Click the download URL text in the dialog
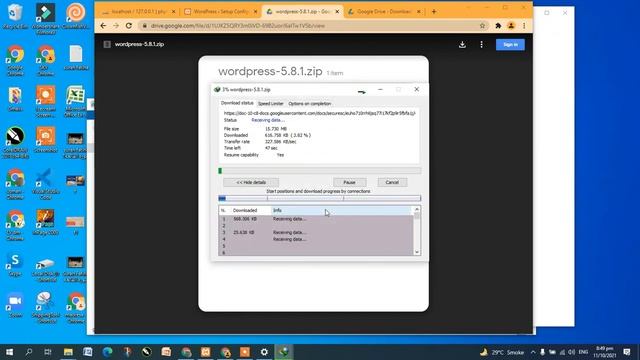 pos(320,113)
